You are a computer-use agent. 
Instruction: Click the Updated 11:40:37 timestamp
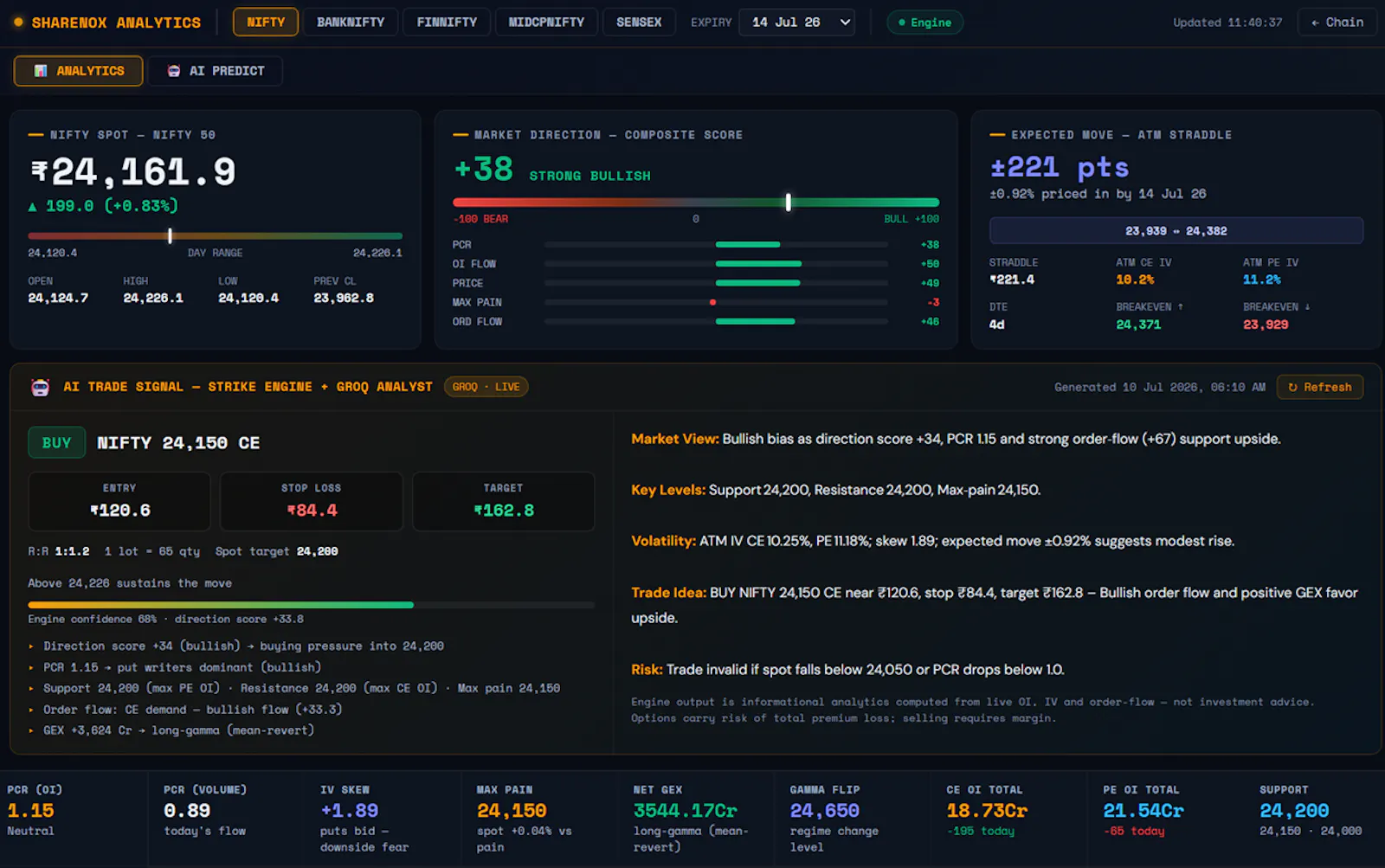pyautogui.click(x=1227, y=23)
